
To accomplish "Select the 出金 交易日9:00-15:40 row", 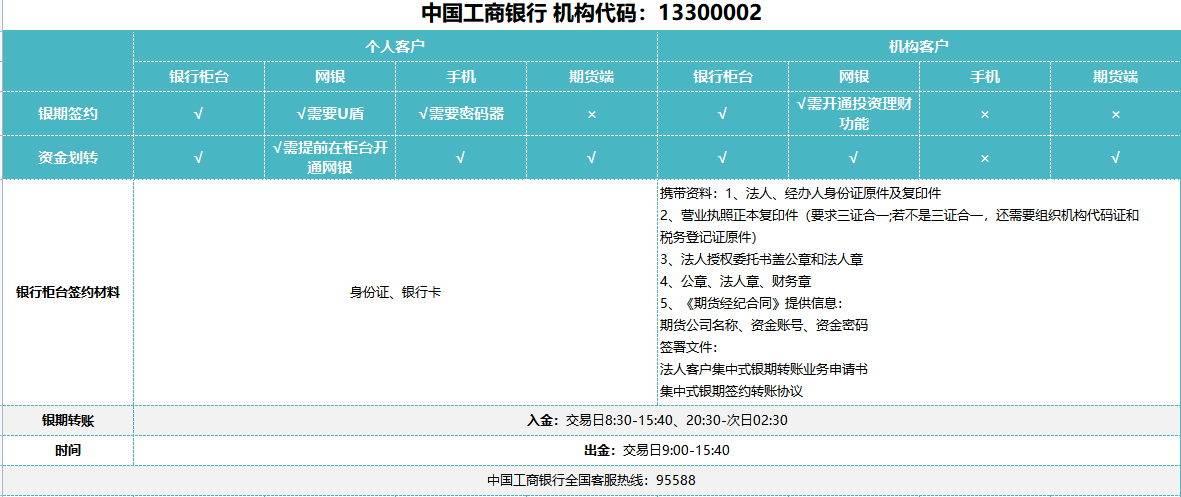I will click(657, 450).
